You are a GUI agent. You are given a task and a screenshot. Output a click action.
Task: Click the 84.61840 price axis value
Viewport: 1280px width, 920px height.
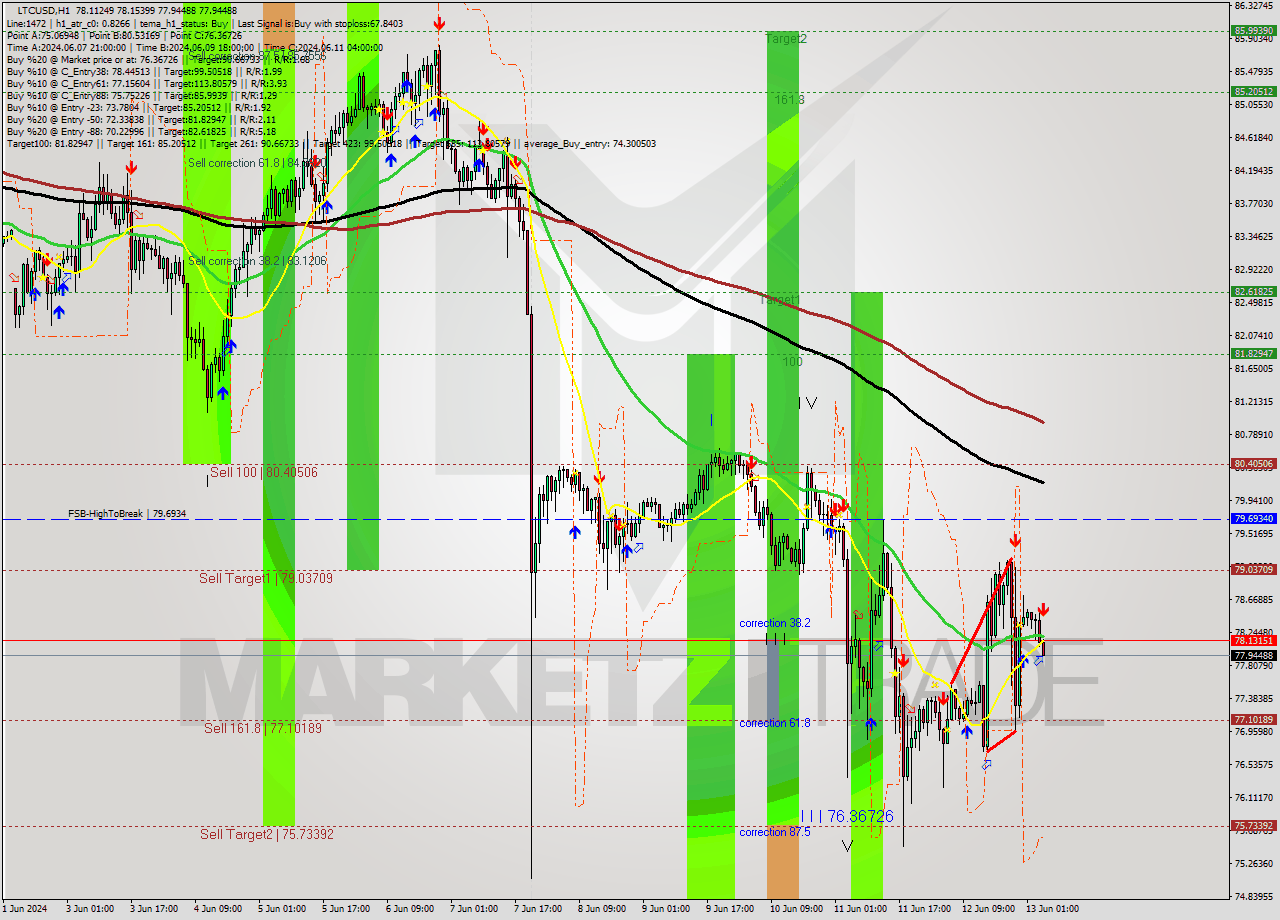pyautogui.click(x=1253, y=138)
